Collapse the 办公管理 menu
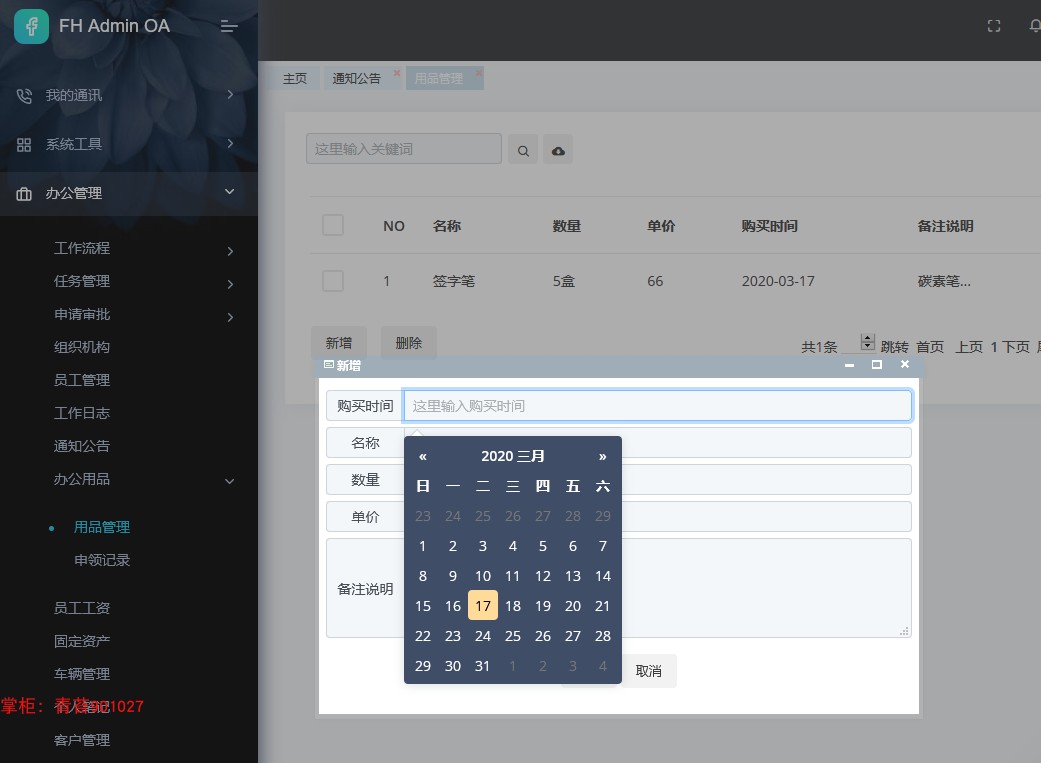The width and height of the screenshot is (1041, 763). [x=230, y=192]
